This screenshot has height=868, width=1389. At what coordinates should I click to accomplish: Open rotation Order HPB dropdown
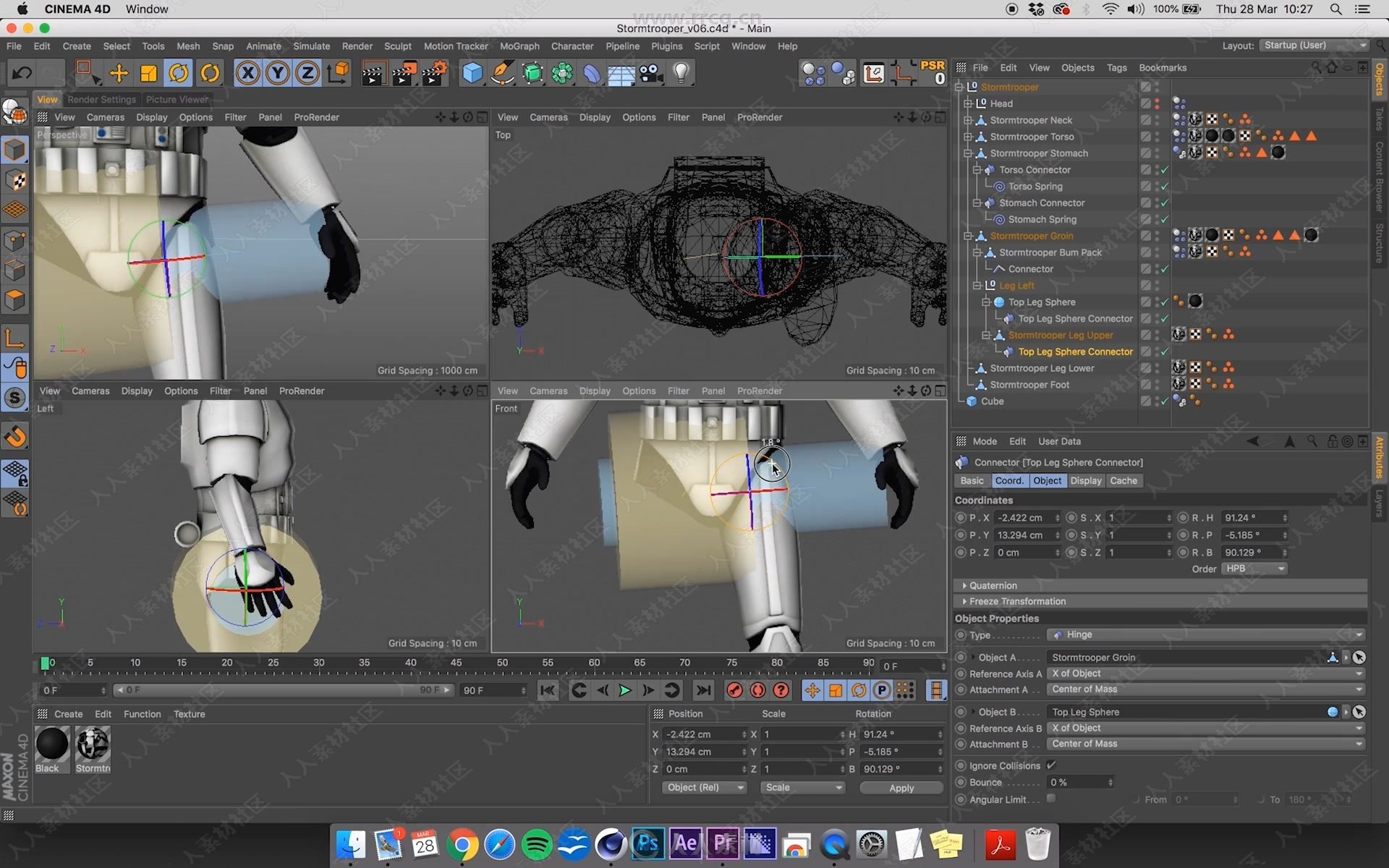pyautogui.click(x=1254, y=569)
